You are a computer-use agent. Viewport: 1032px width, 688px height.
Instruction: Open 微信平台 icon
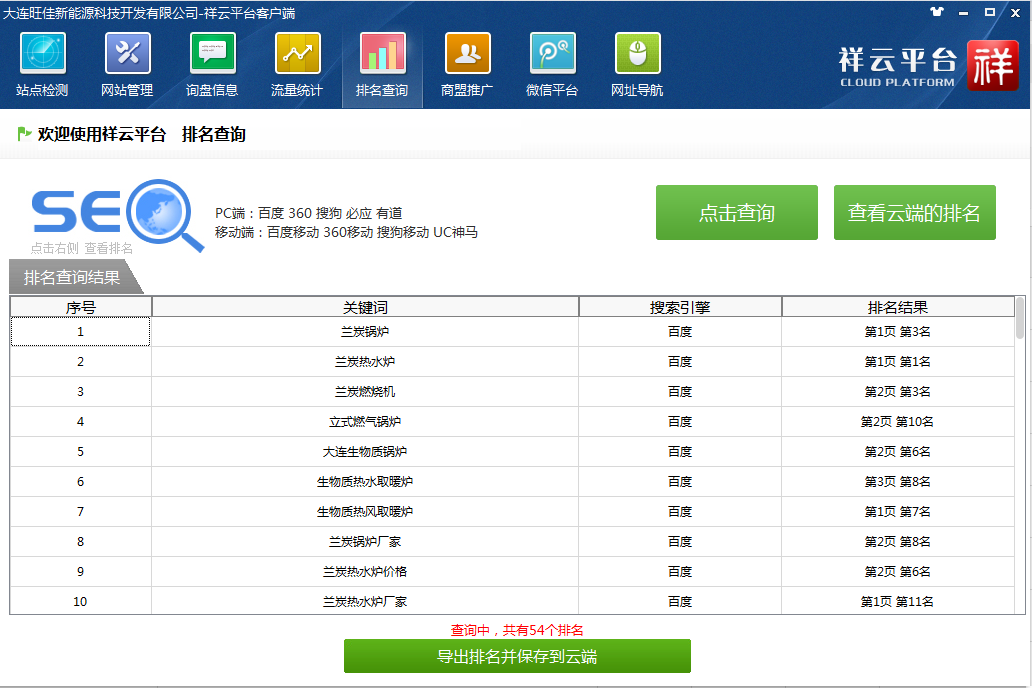(553, 53)
